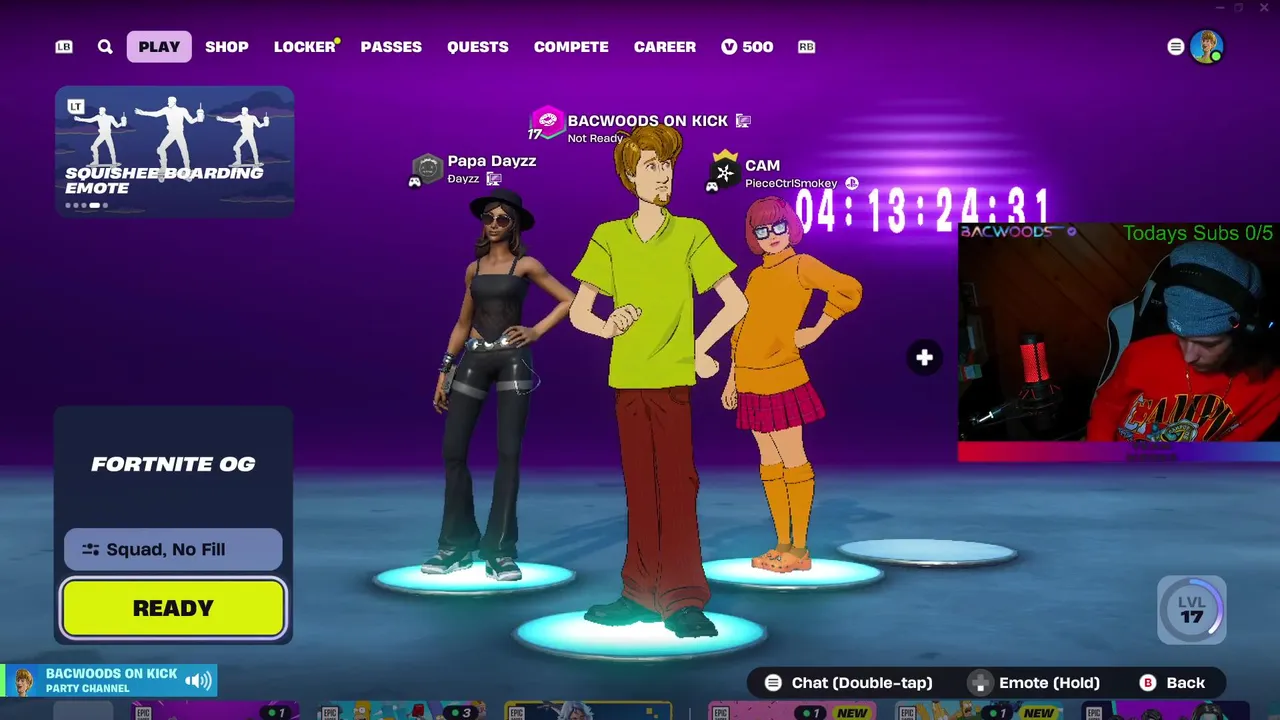Screen dimensions: 1280x720
Task: Click the BACWOODS webcam overlay label
Action: pos(1018,232)
